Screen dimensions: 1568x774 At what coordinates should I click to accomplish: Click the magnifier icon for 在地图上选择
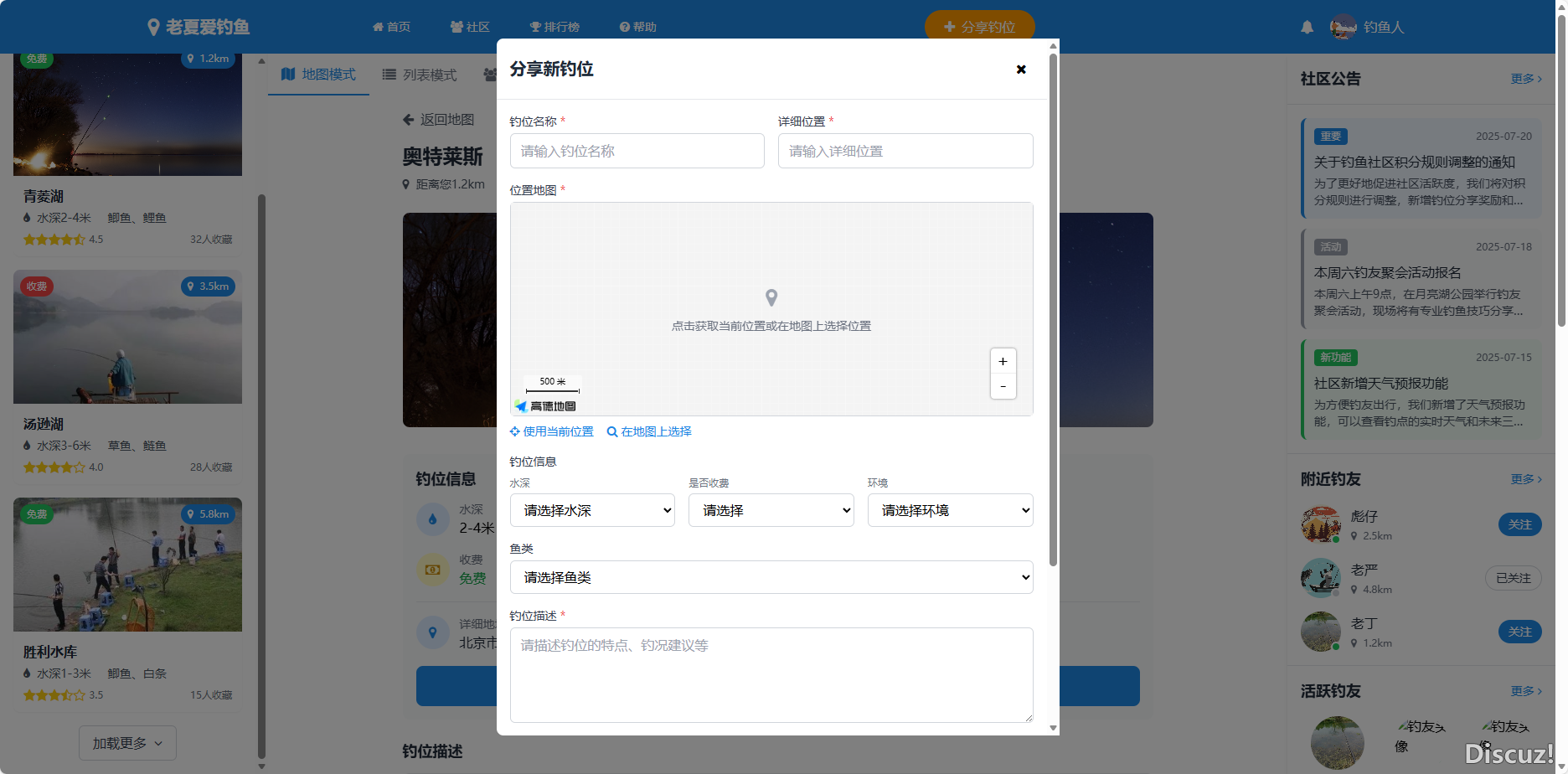tap(611, 431)
